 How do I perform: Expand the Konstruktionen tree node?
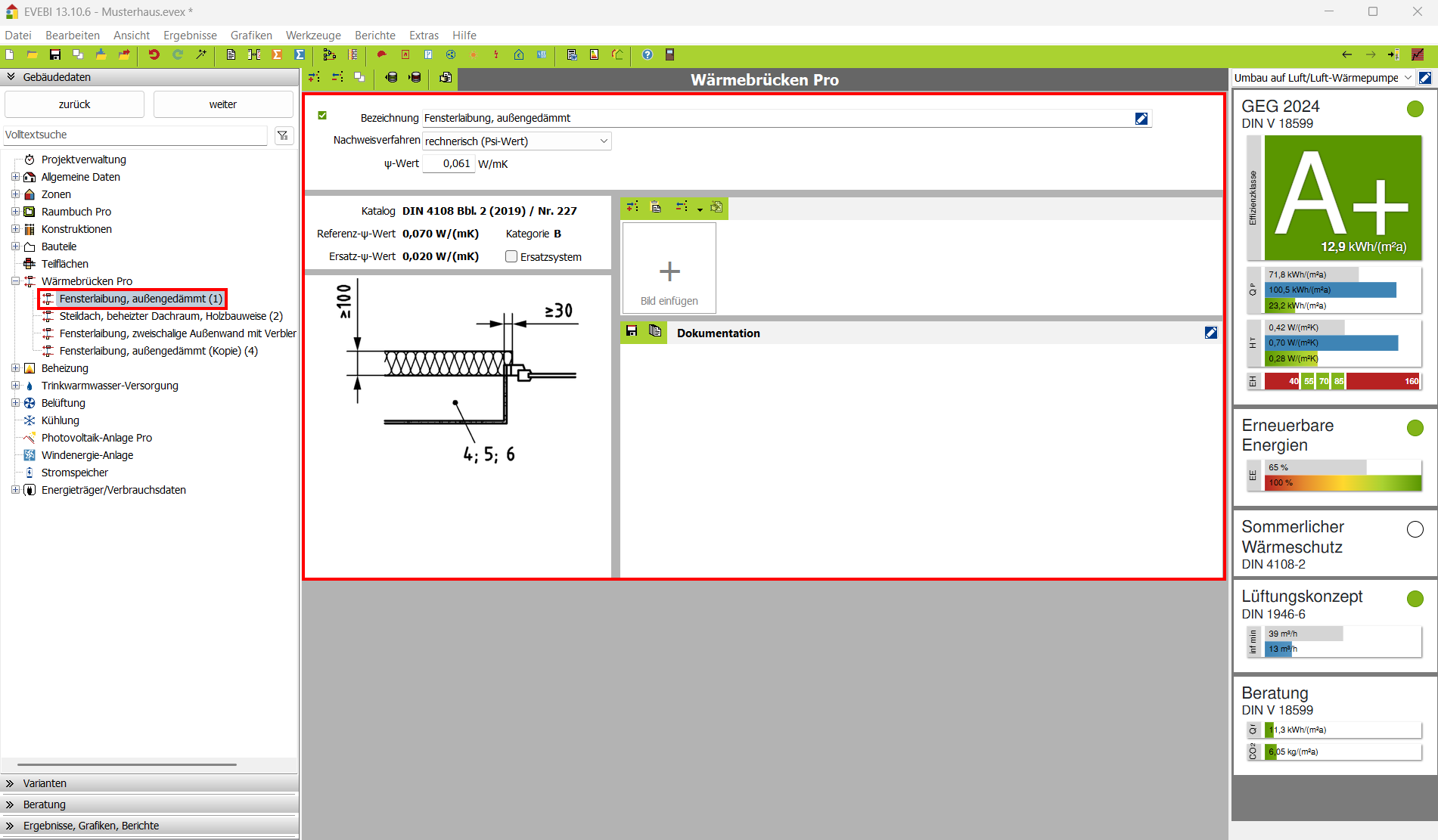coord(15,229)
